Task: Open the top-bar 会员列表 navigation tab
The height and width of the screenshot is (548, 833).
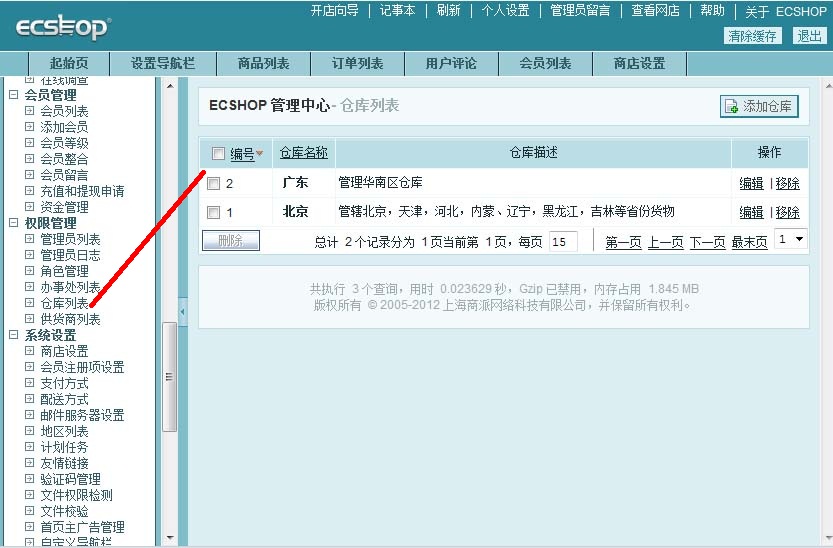Action: [x=545, y=64]
